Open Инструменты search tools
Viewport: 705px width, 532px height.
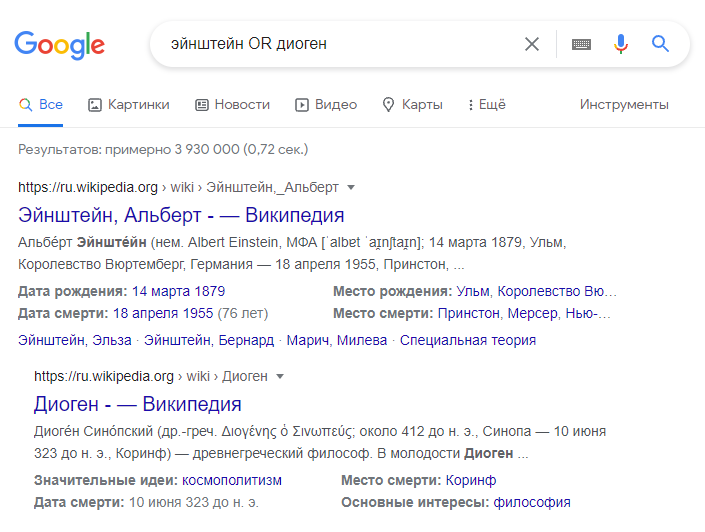(624, 105)
